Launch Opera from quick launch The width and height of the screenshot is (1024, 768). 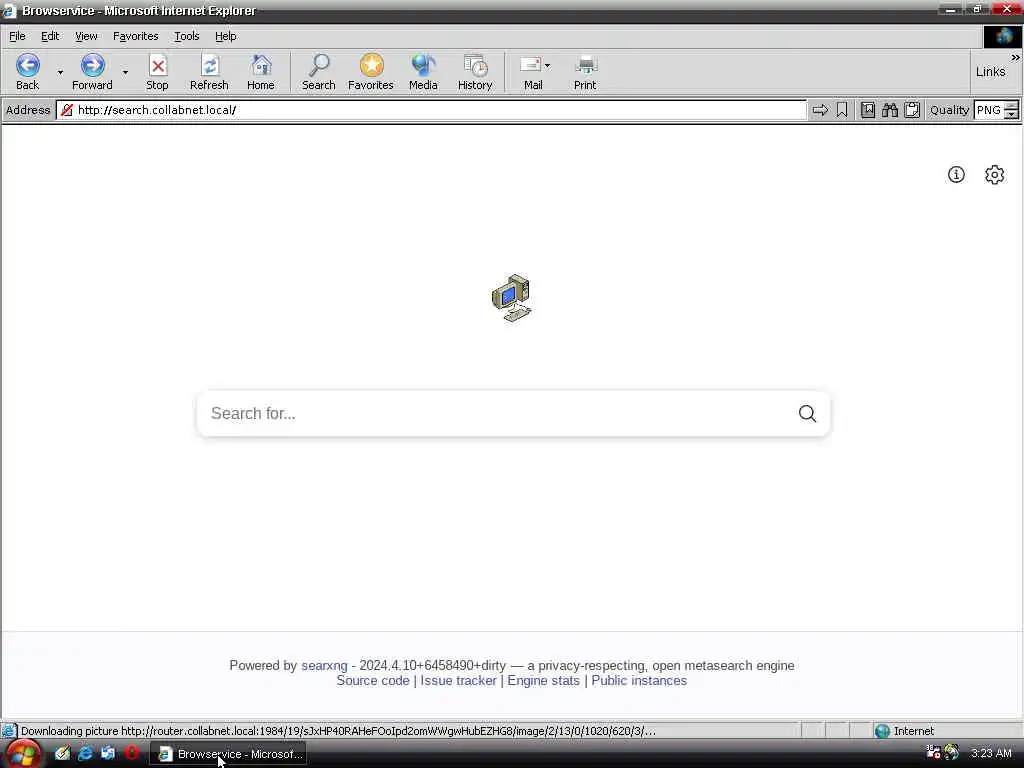click(131, 754)
